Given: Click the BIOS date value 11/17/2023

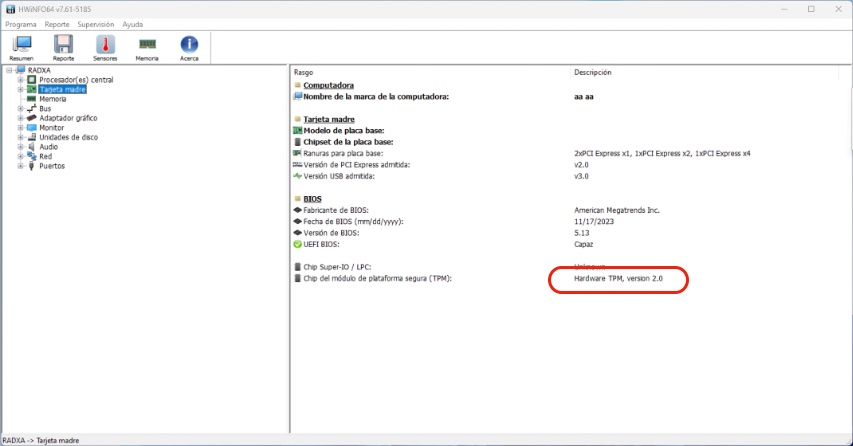Looking at the screenshot, I should tap(594, 221).
